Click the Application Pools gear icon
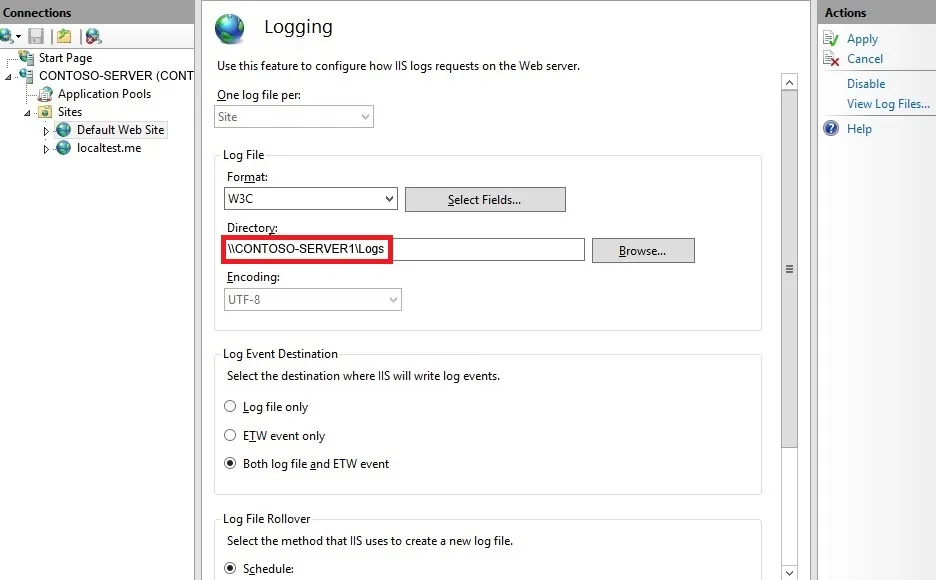The height and width of the screenshot is (580, 936). [x=45, y=94]
